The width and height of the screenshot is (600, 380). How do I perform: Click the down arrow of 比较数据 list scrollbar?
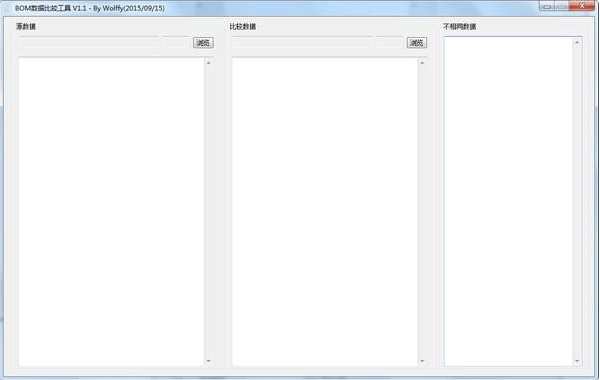coord(422,360)
